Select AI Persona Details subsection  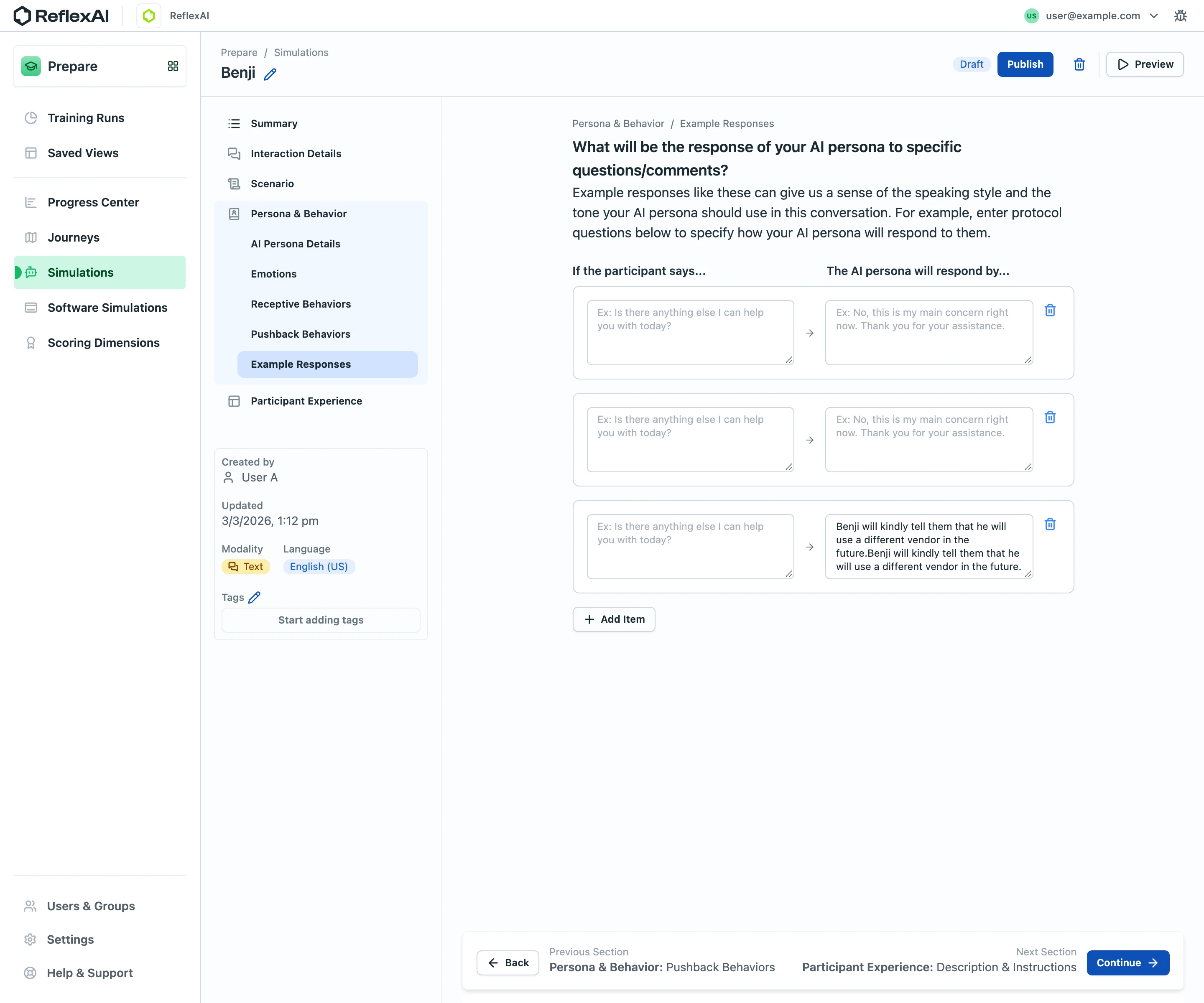coord(327,244)
